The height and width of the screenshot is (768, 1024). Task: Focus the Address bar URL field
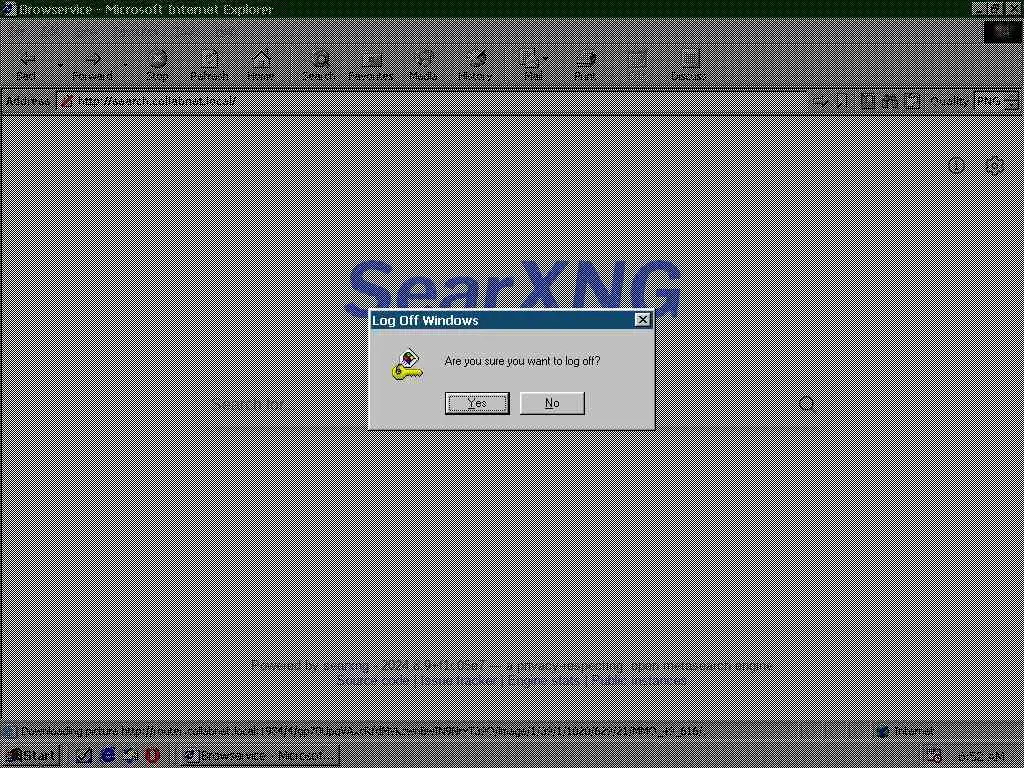click(431, 101)
